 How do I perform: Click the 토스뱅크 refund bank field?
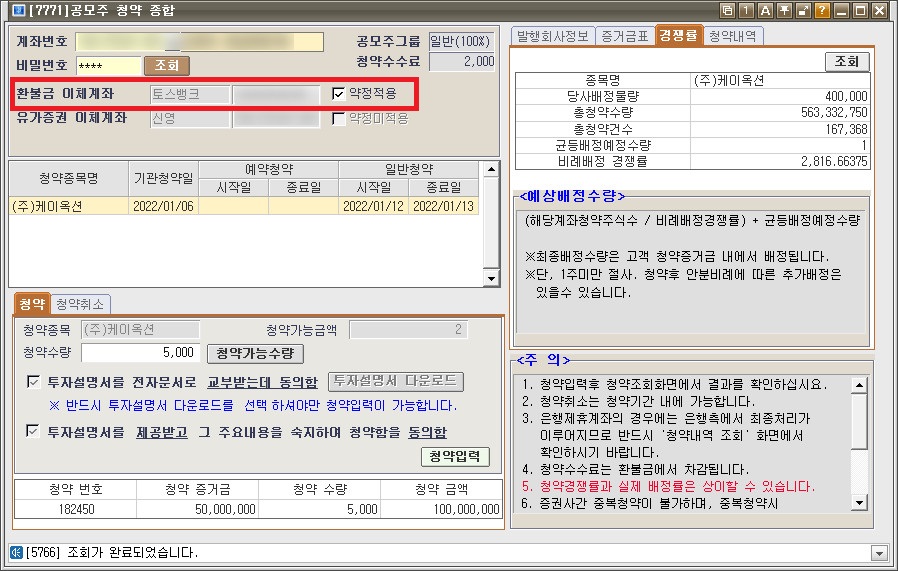point(190,94)
